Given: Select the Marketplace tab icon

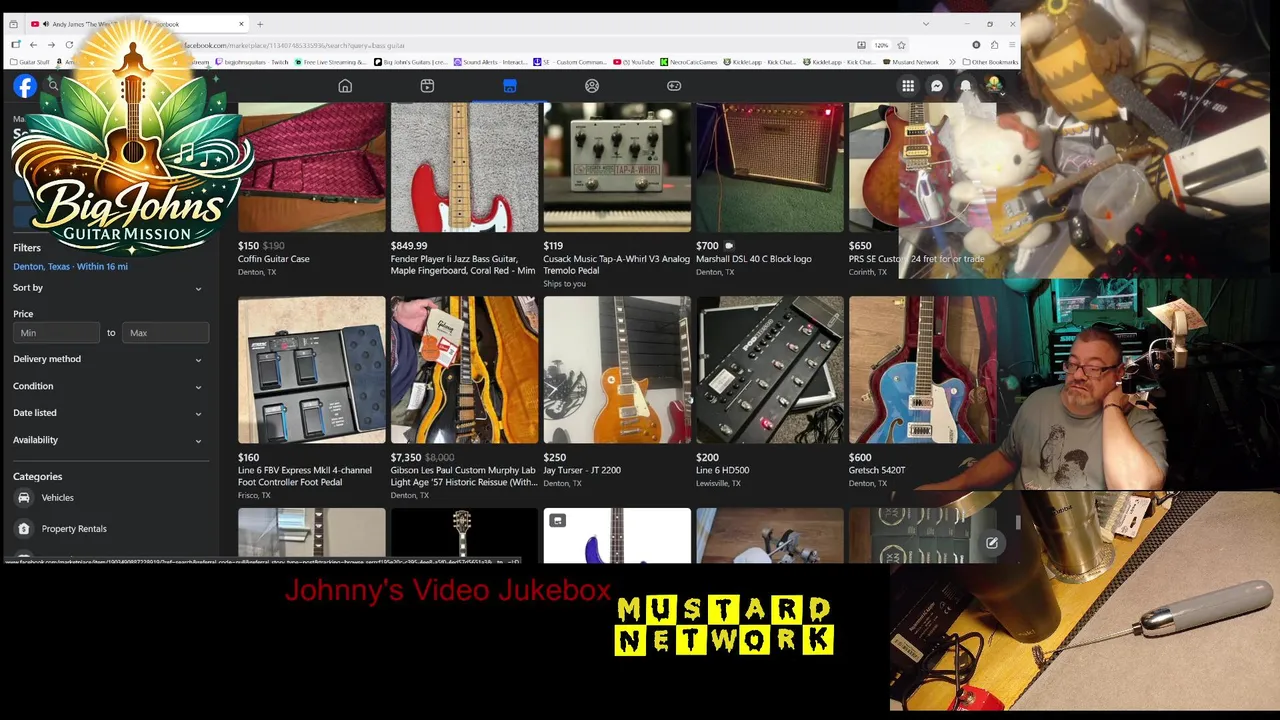Looking at the screenshot, I should (510, 86).
